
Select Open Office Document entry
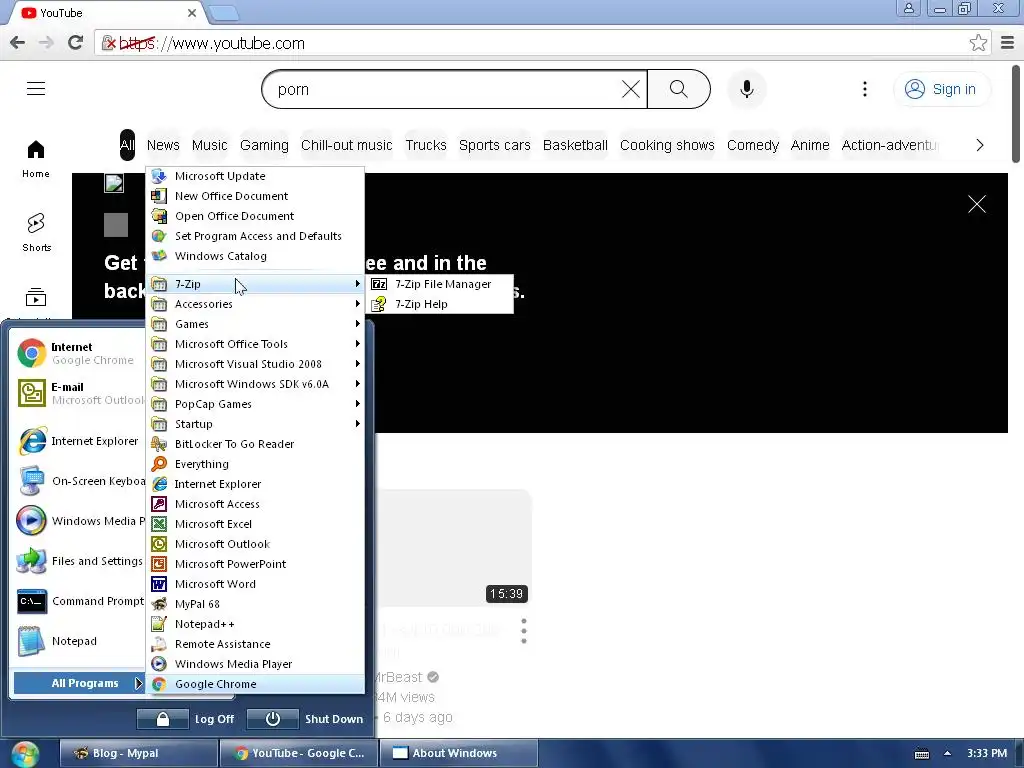pyautogui.click(x=255, y=216)
